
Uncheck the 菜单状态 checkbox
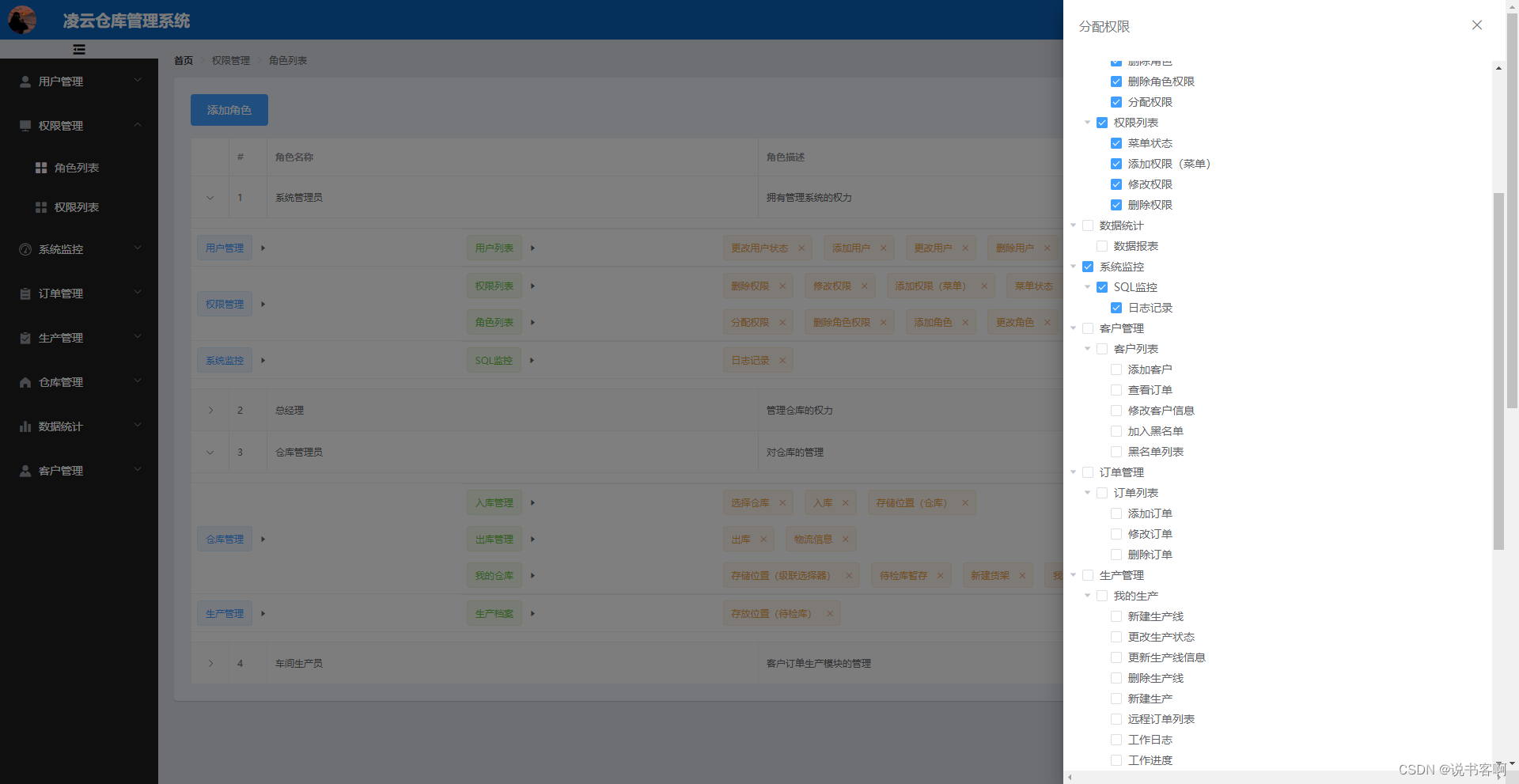pyautogui.click(x=1116, y=143)
